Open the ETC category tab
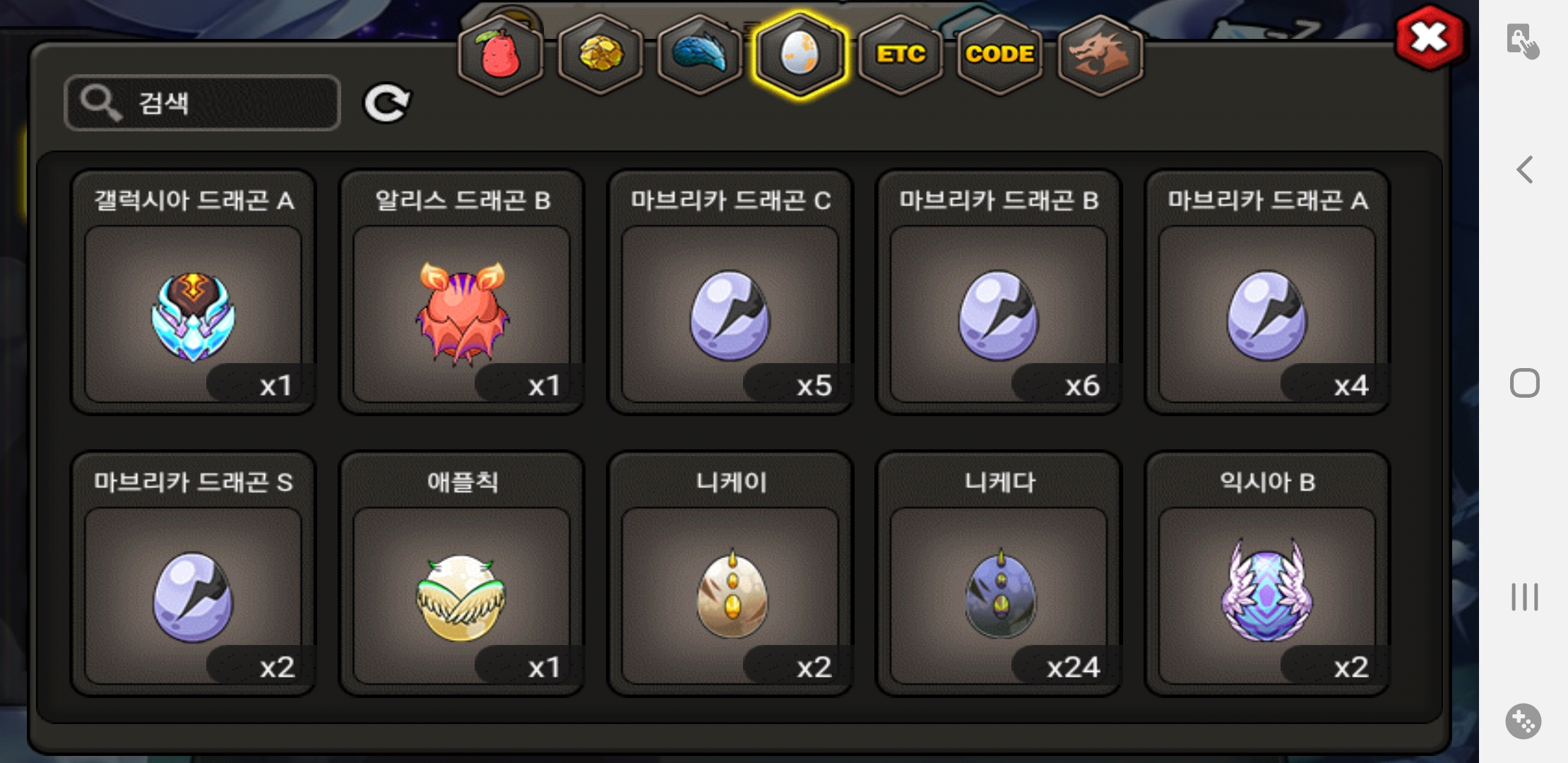The width and height of the screenshot is (1568, 763). click(901, 55)
